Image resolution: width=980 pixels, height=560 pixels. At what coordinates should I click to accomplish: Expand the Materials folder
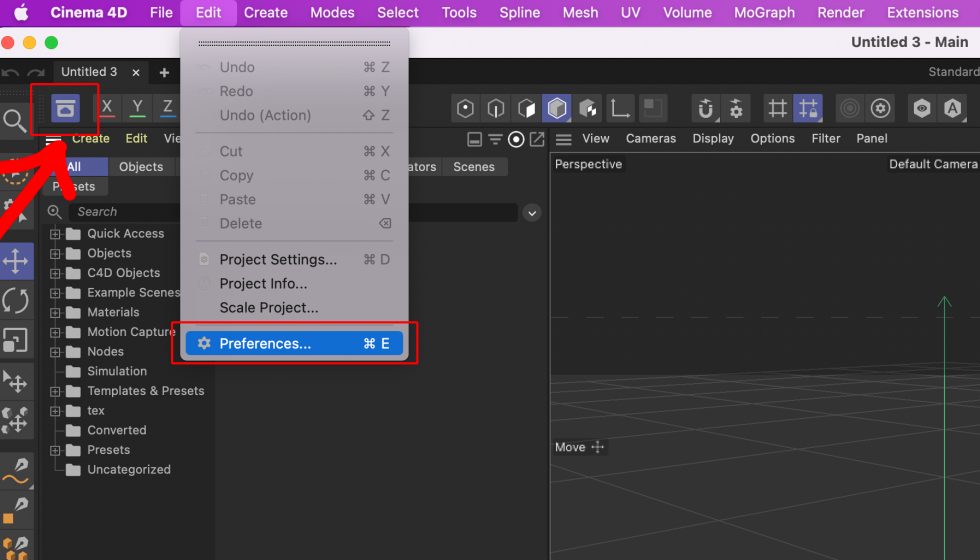55,313
